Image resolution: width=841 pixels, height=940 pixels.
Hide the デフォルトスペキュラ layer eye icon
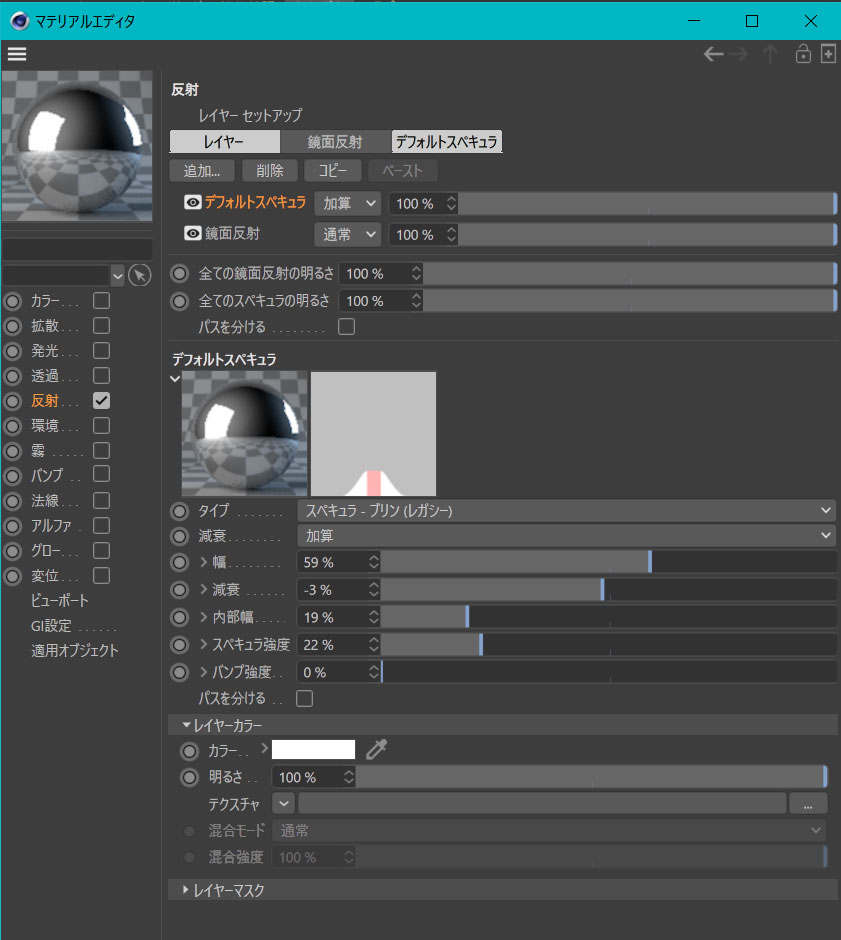tap(193, 202)
